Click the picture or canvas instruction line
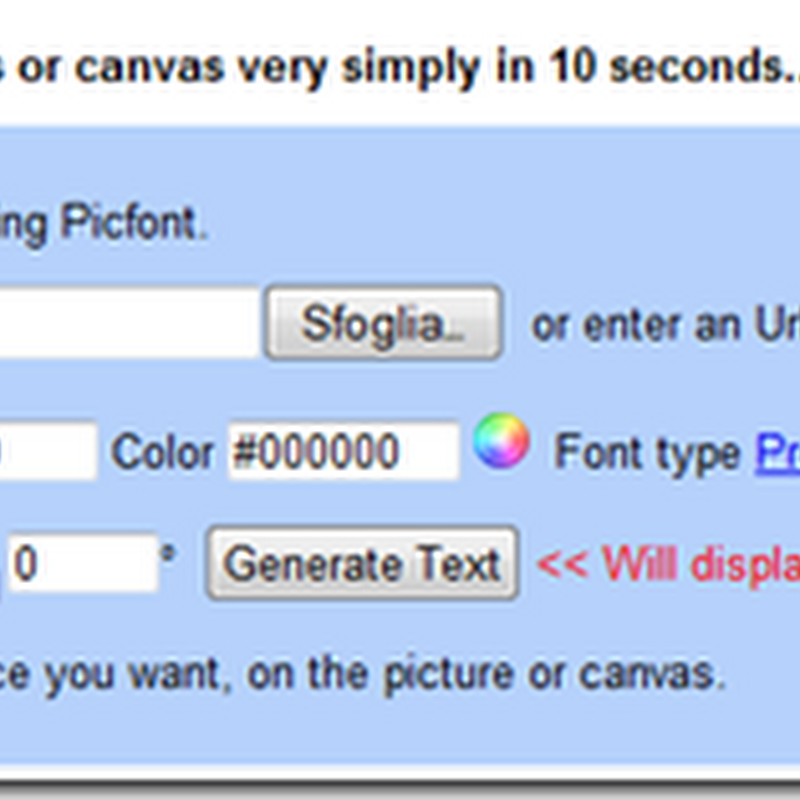Viewport: 800px width, 800px height. coord(361,674)
